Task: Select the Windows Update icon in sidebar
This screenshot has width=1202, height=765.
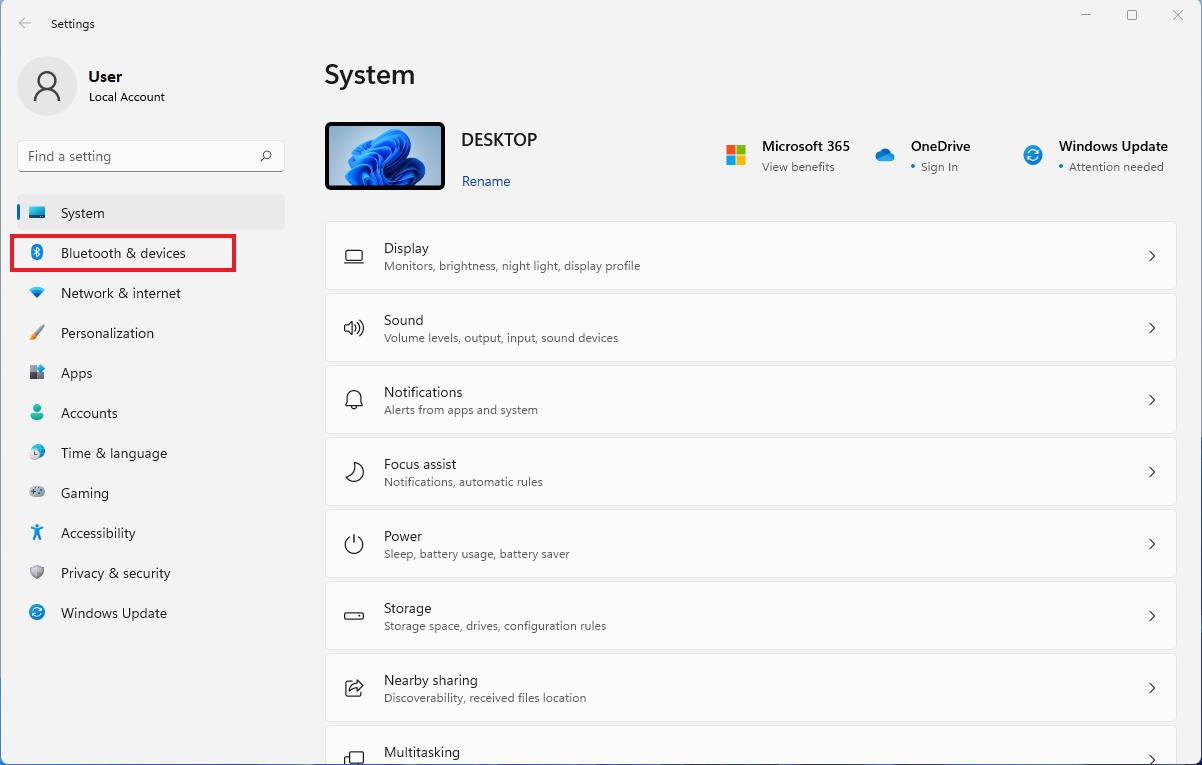Action: click(x=37, y=613)
